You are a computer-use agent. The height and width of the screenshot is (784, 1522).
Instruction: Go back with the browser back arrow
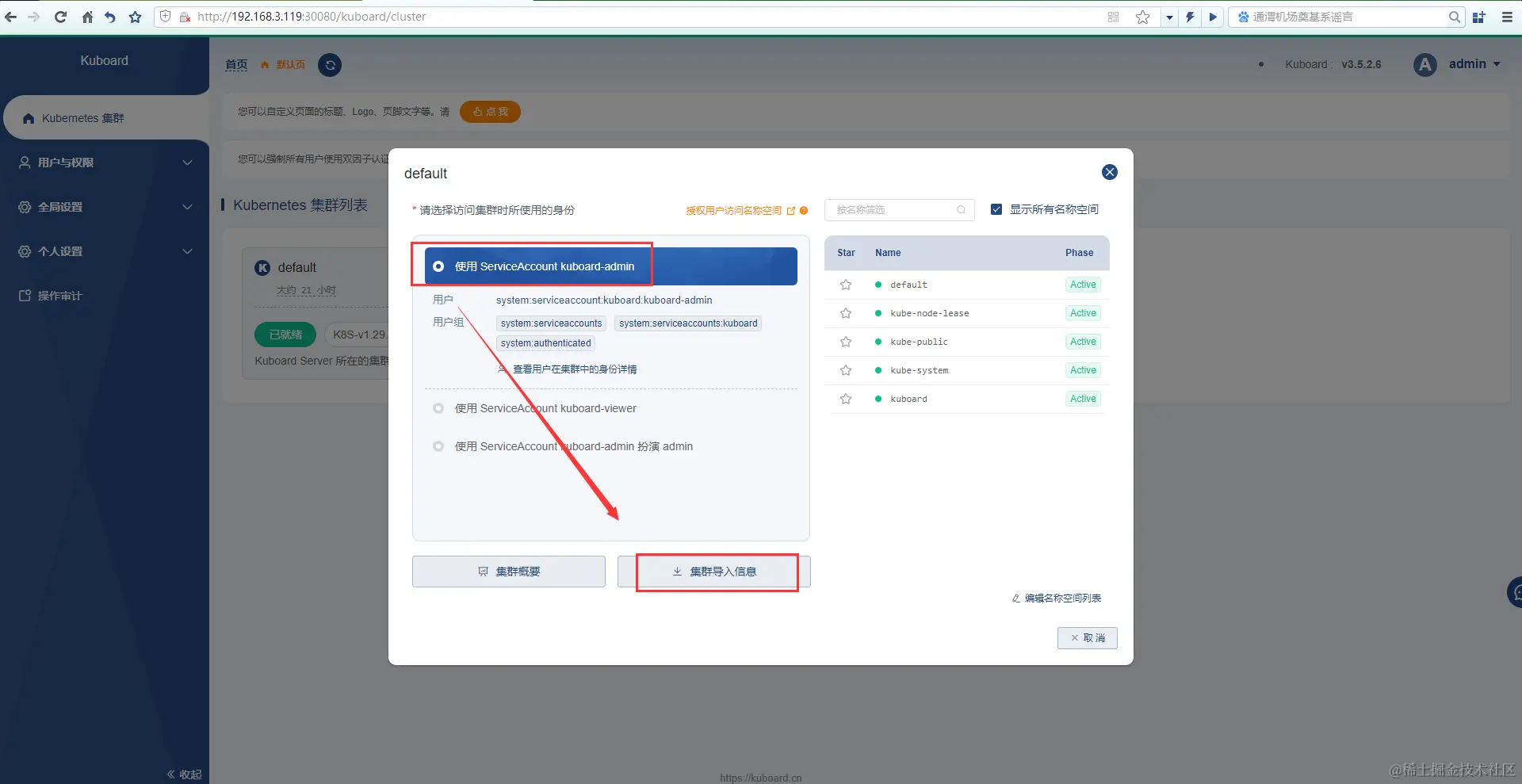tap(11, 17)
